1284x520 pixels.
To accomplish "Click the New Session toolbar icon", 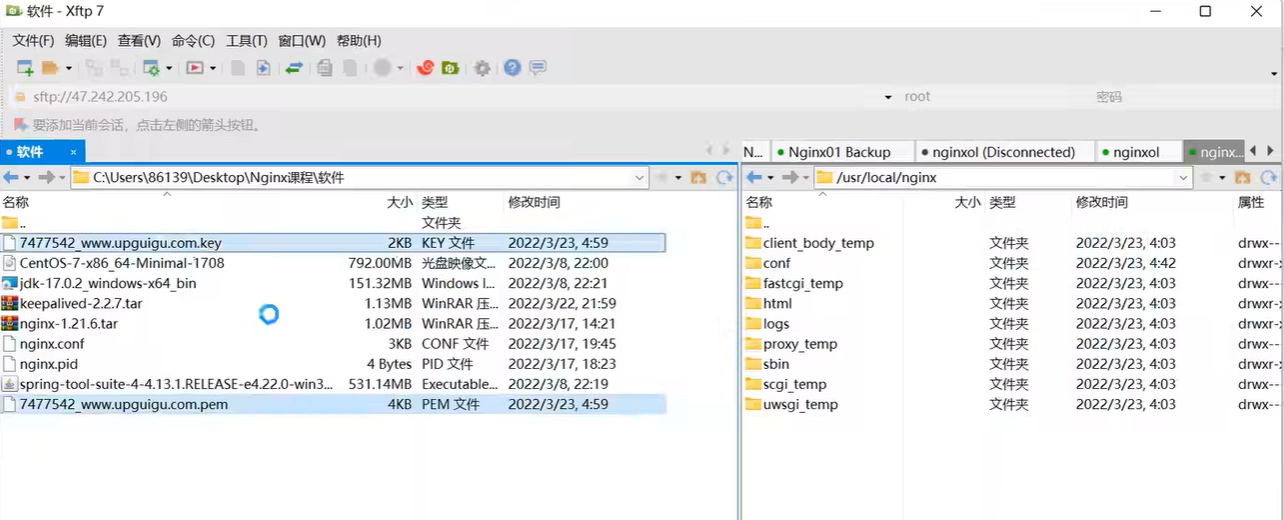I will 25,68.
